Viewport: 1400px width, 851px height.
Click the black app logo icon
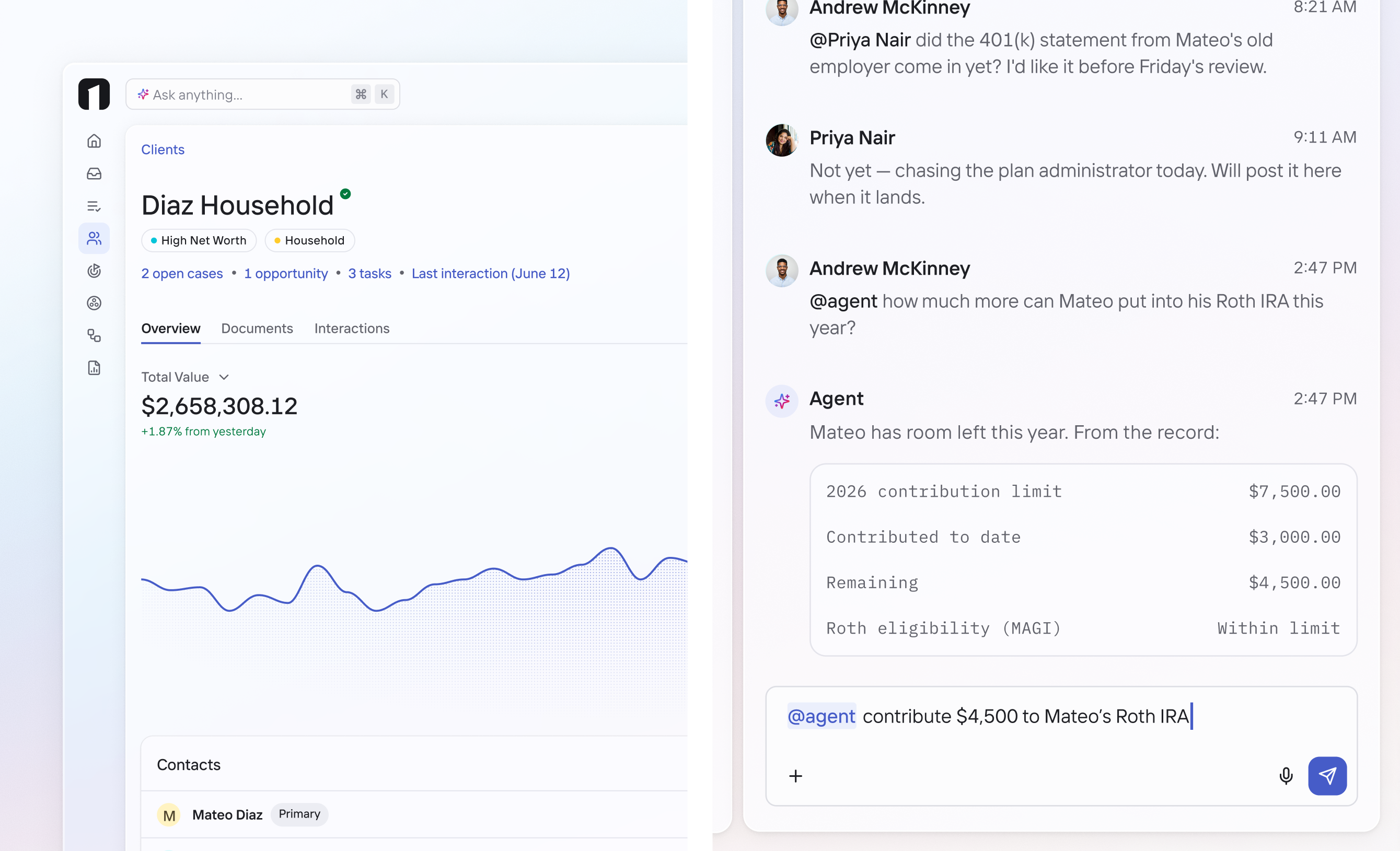94,95
